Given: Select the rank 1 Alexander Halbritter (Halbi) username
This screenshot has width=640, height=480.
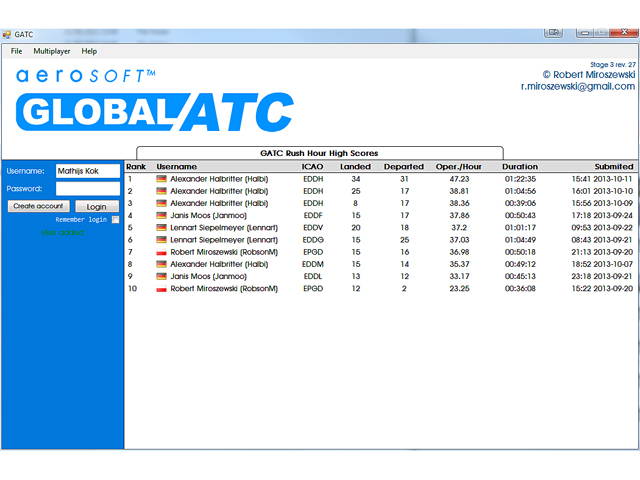Looking at the screenshot, I should pyautogui.click(x=219, y=179).
